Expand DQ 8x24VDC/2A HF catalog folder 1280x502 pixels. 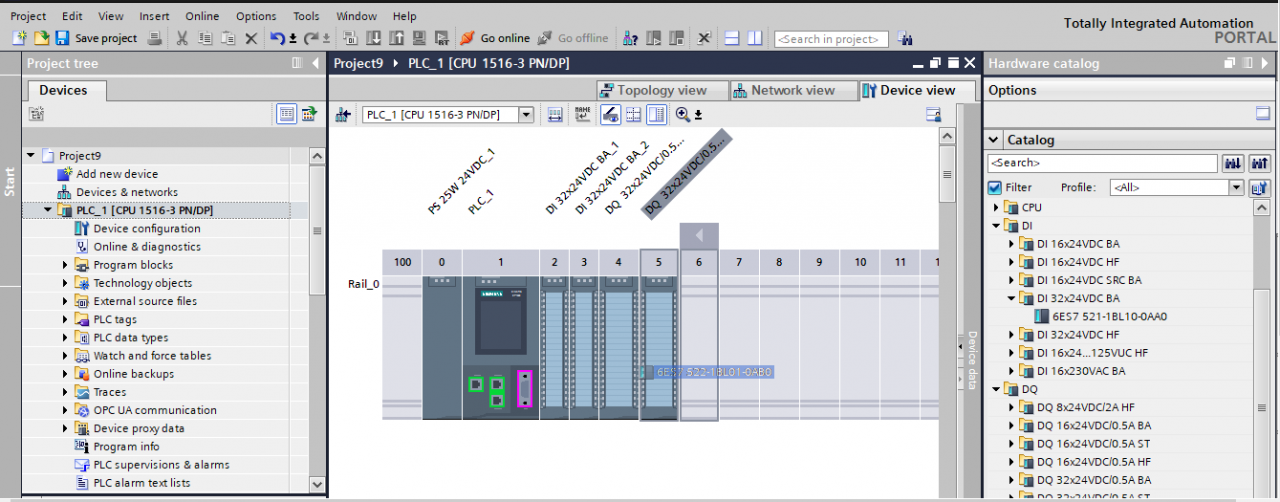tap(1011, 407)
